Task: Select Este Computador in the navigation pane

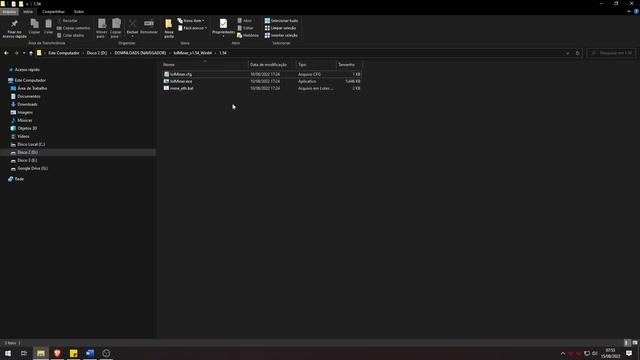Action: [x=30, y=80]
